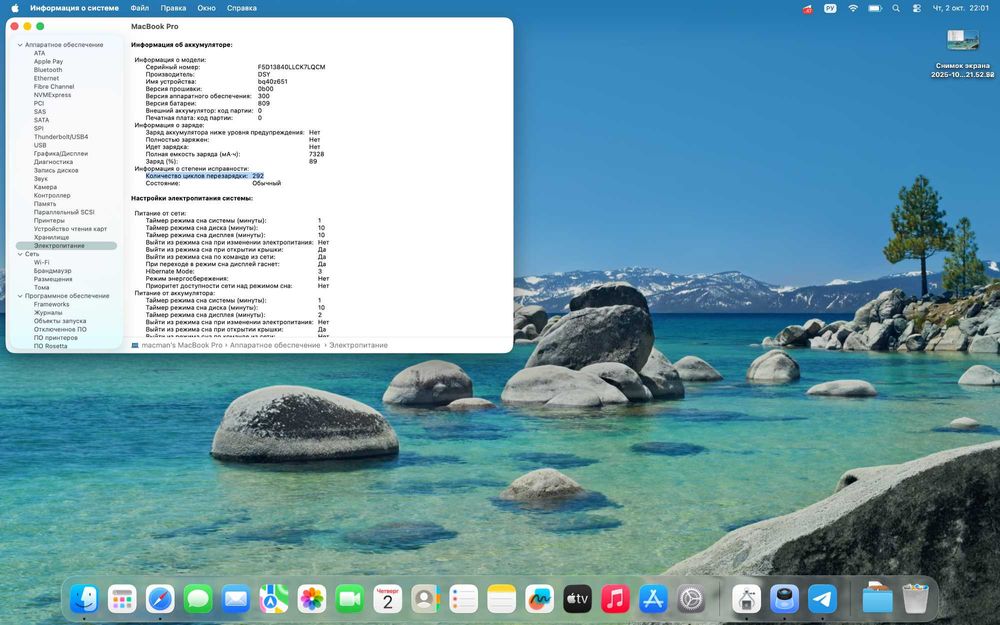Open Control Center in menu bar
The height and width of the screenshot is (625, 1000).
(917, 8)
